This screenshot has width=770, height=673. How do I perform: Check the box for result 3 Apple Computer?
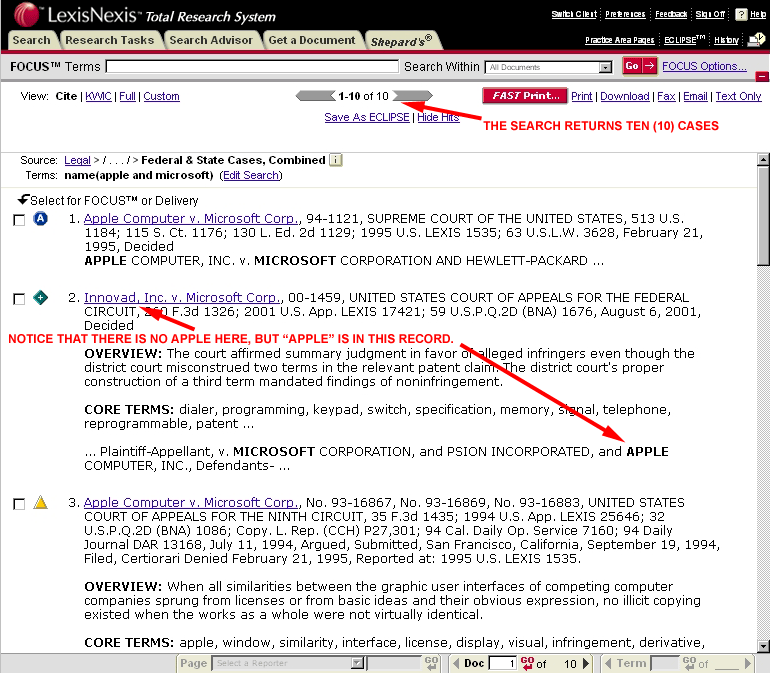click(x=19, y=504)
